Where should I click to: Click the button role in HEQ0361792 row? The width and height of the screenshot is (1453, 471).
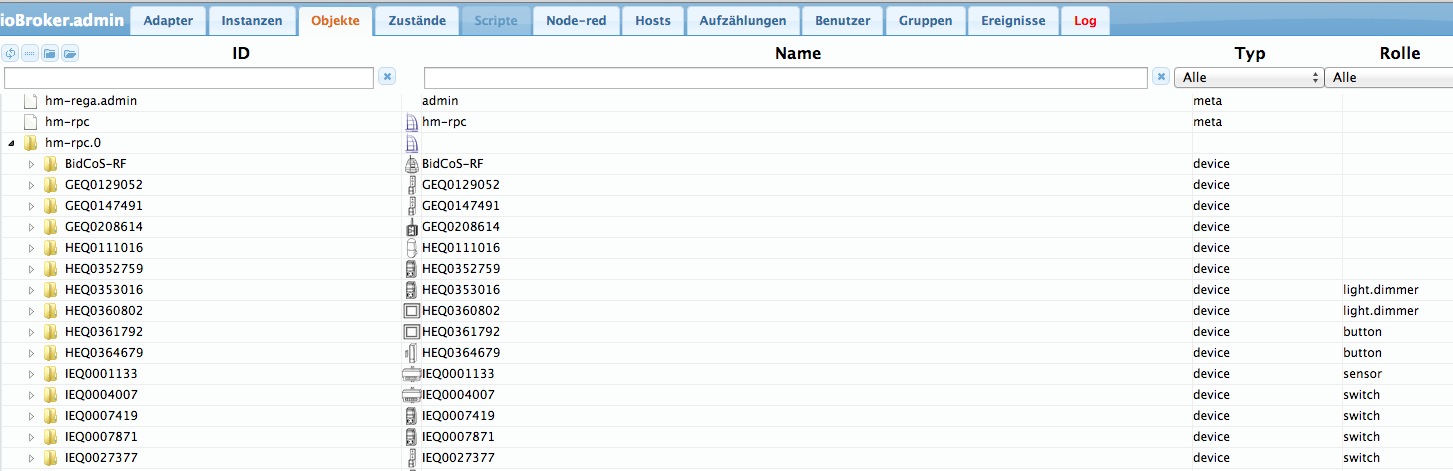(1362, 332)
